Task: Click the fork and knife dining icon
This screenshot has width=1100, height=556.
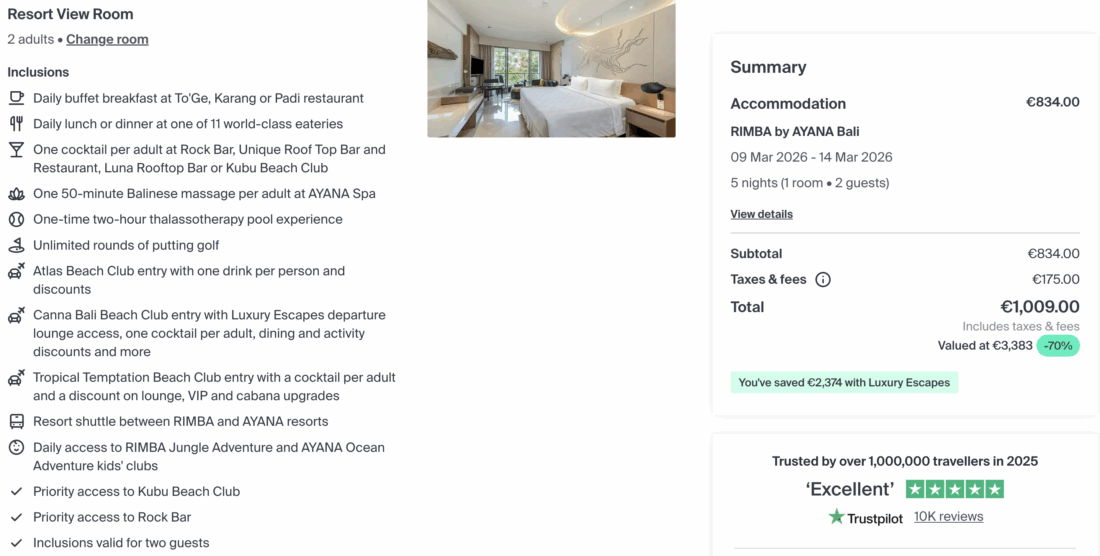Action: pyautogui.click(x=16, y=124)
